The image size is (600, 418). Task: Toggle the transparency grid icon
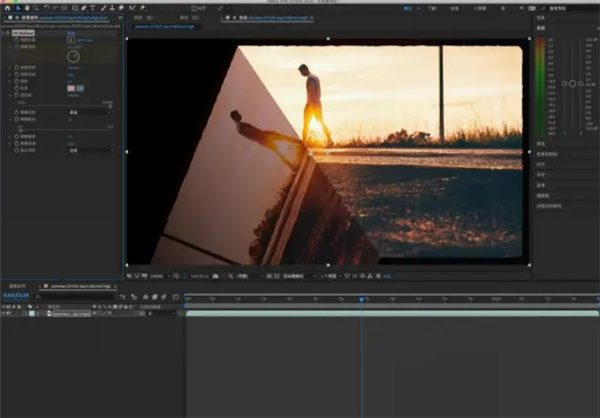tap(277, 276)
